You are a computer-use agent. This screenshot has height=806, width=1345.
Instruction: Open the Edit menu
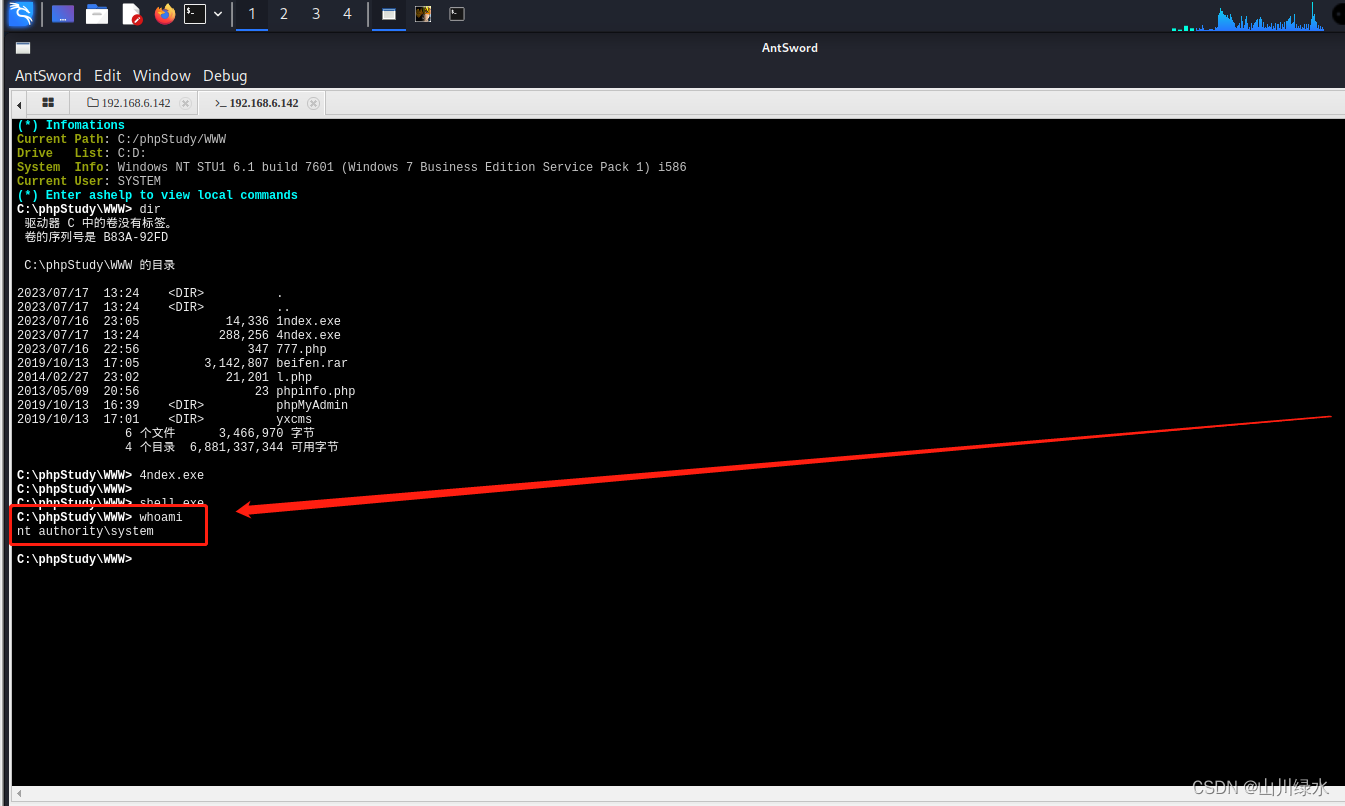click(108, 76)
